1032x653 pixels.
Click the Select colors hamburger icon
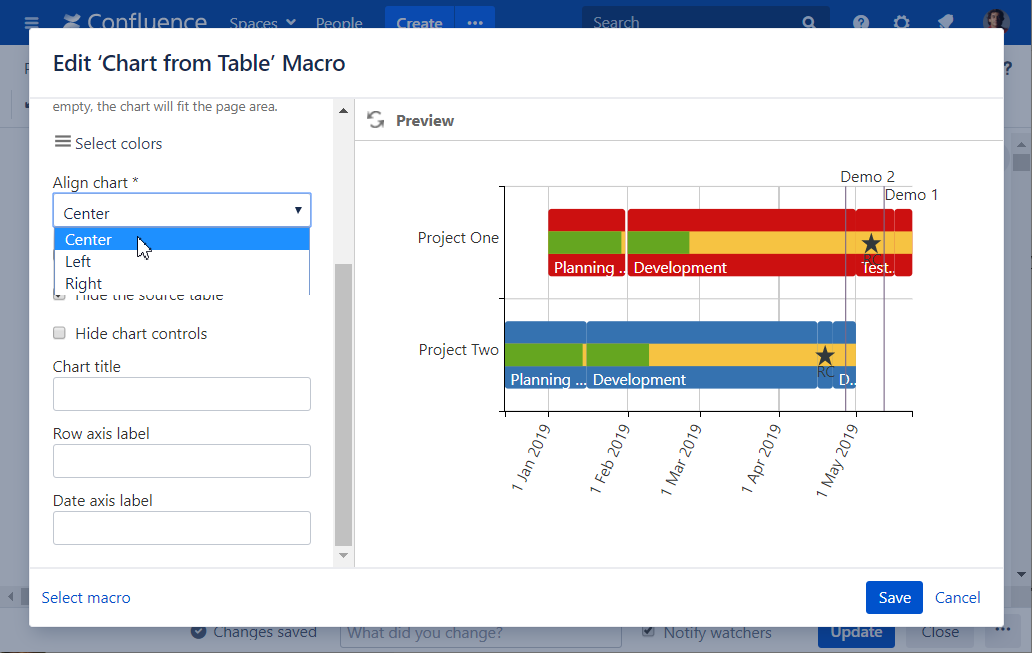pyautogui.click(x=62, y=142)
